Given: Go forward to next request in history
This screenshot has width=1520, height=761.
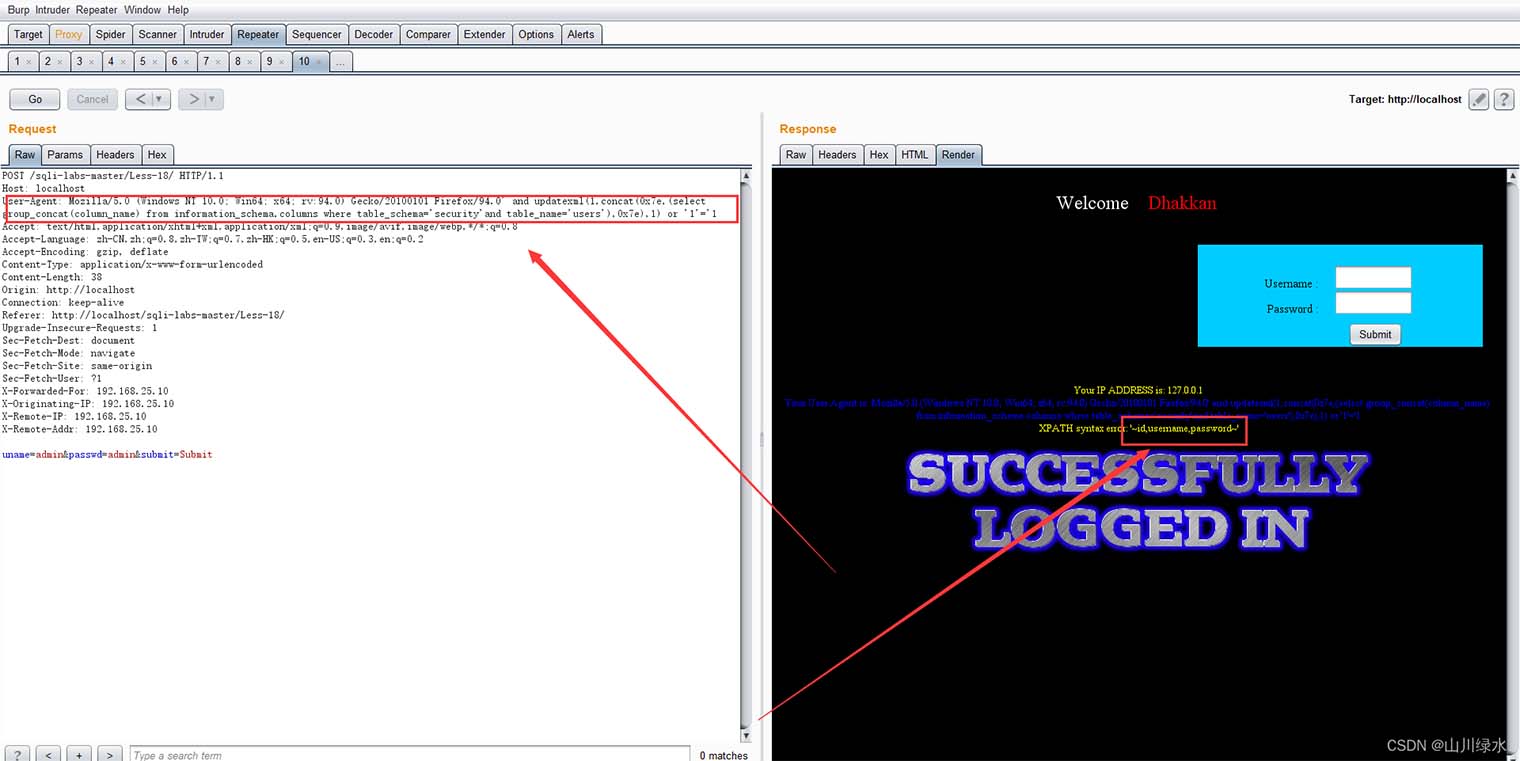Looking at the screenshot, I should click(x=194, y=99).
